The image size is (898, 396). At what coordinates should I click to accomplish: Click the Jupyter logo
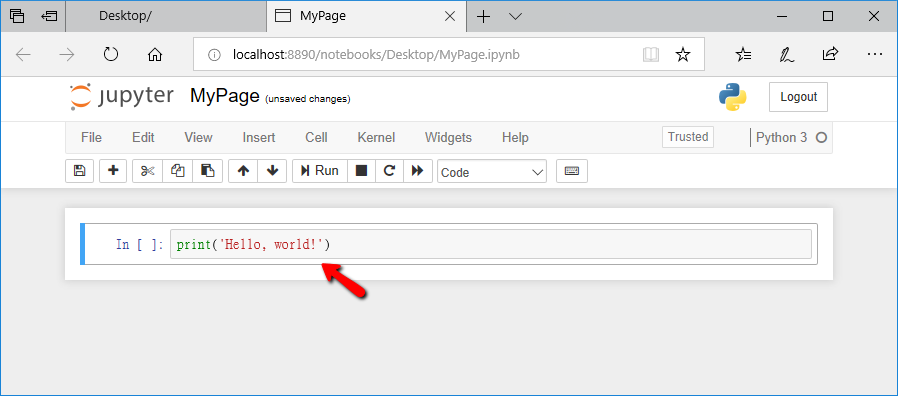click(121, 96)
